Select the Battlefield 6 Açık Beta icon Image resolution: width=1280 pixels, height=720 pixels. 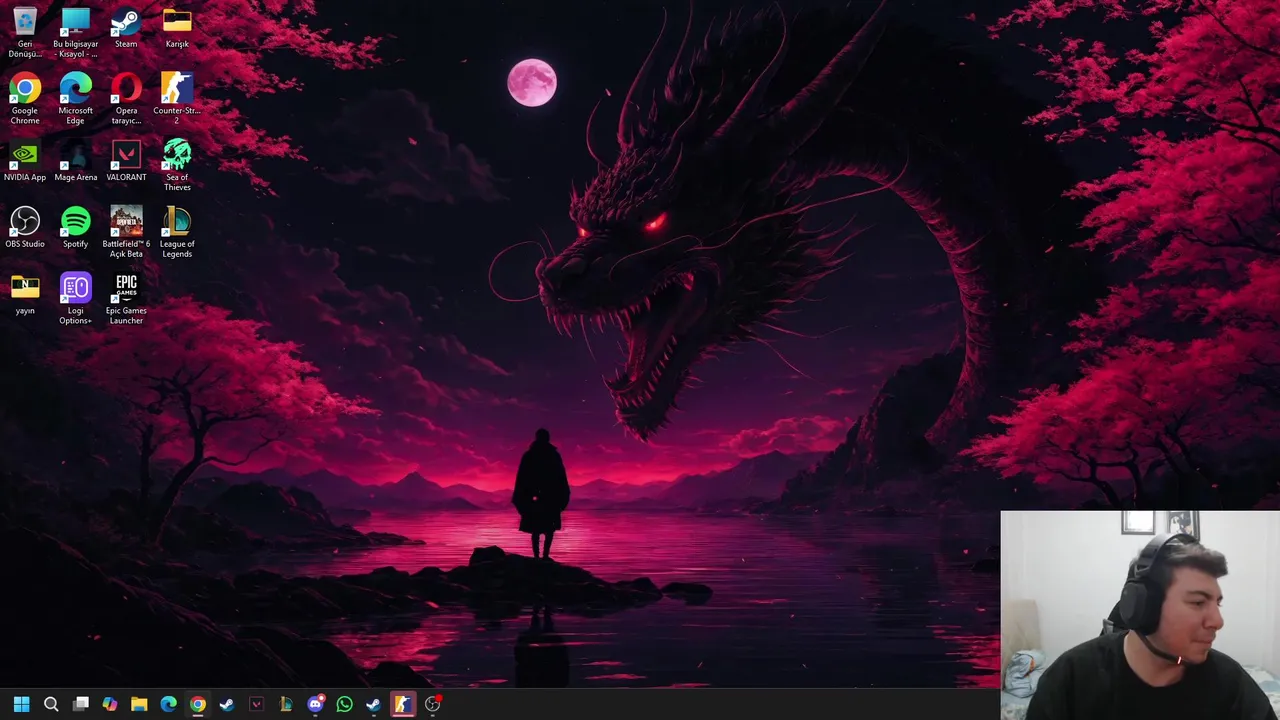(x=126, y=232)
